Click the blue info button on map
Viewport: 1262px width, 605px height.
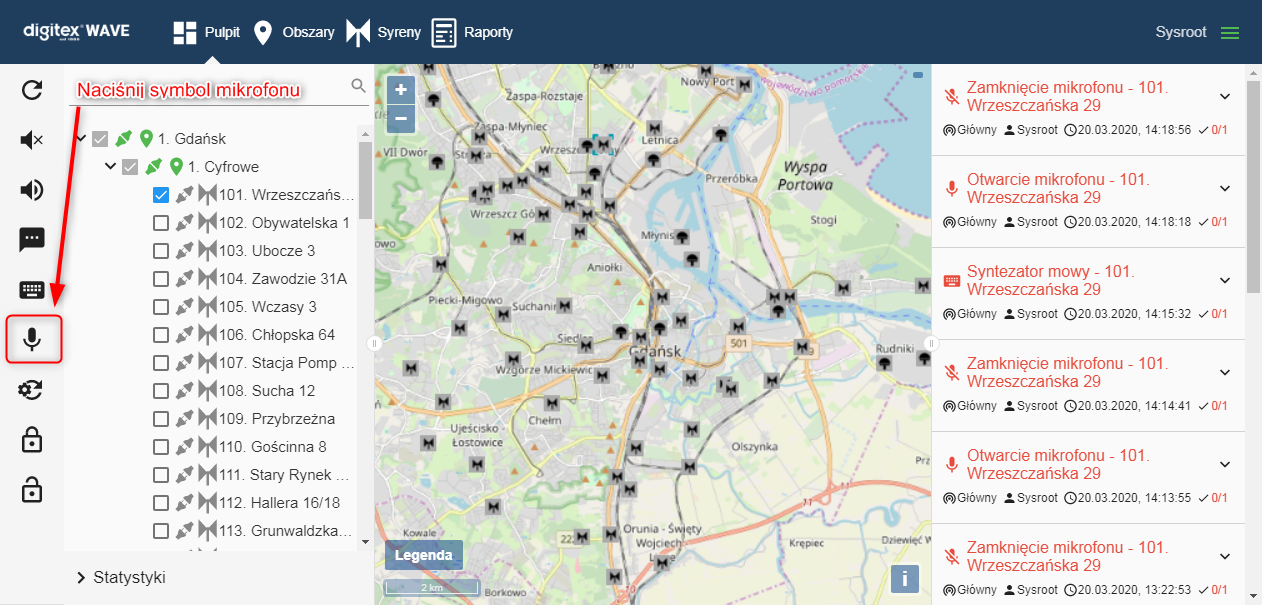tap(904, 578)
